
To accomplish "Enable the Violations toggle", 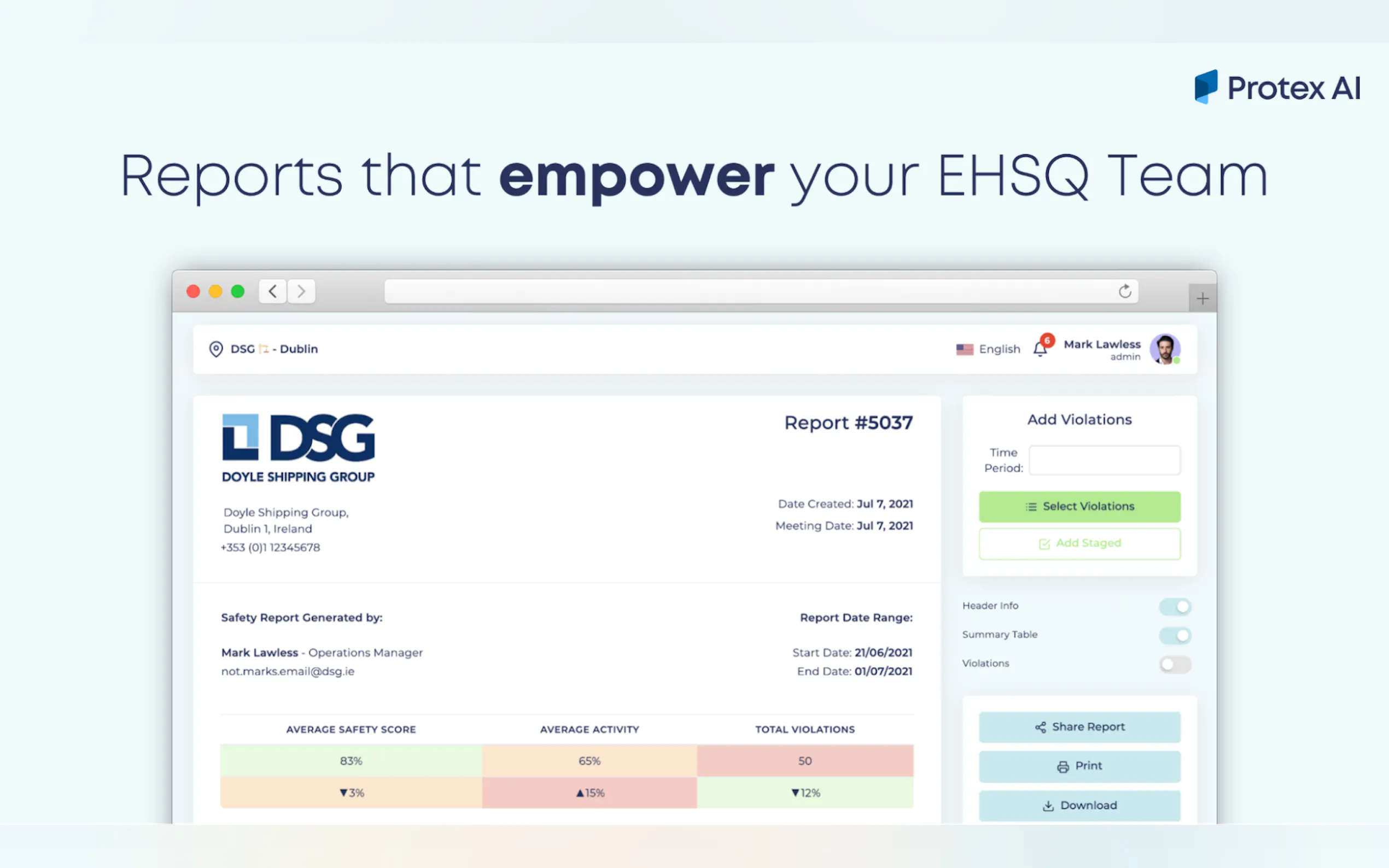I will click(x=1175, y=664).
